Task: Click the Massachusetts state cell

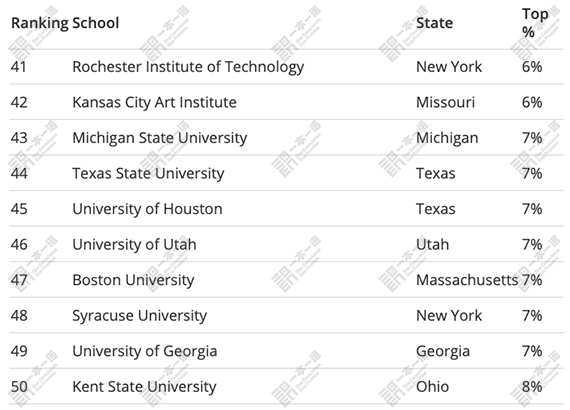Action: pos(467,280)
